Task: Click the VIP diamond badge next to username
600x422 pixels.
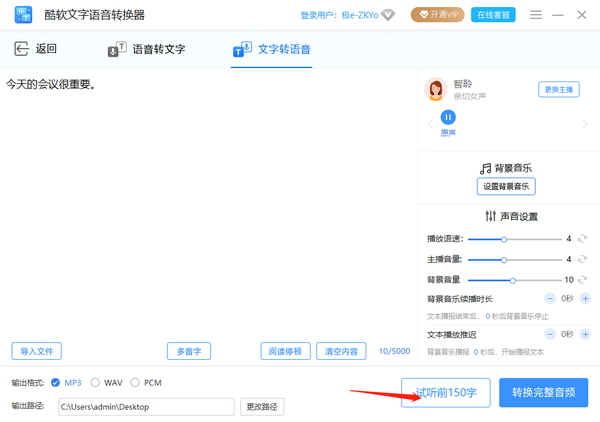Action: (x=388, y=15)
